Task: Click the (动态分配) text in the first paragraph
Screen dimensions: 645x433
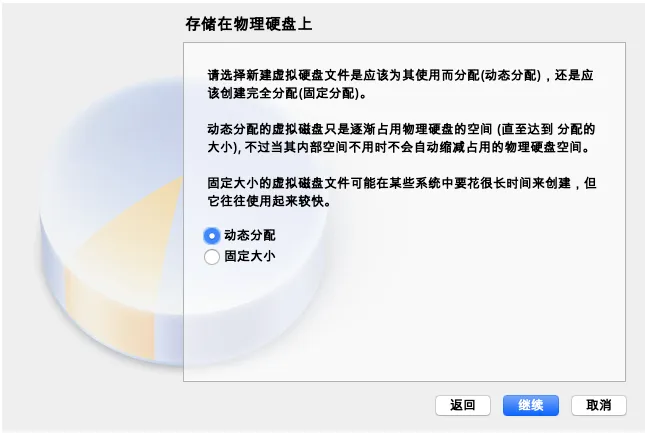Action: [511, 76]
